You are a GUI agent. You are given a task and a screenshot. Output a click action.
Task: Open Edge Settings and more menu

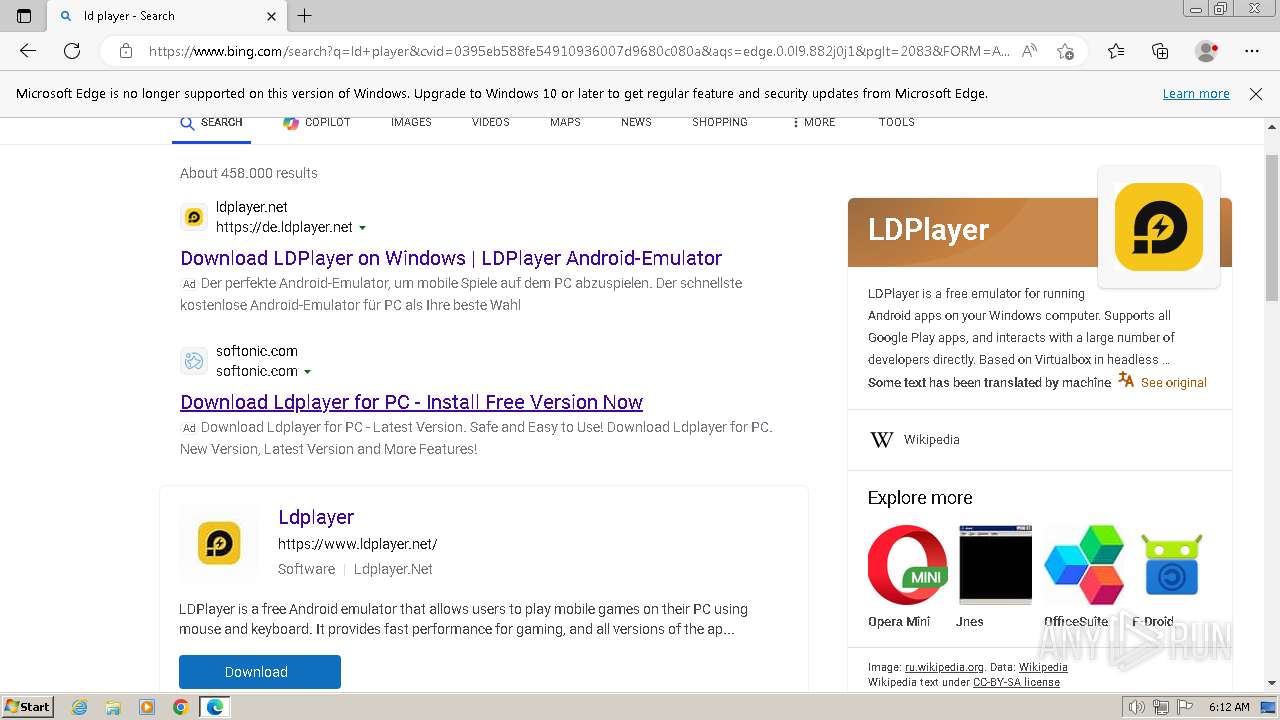1252,51
